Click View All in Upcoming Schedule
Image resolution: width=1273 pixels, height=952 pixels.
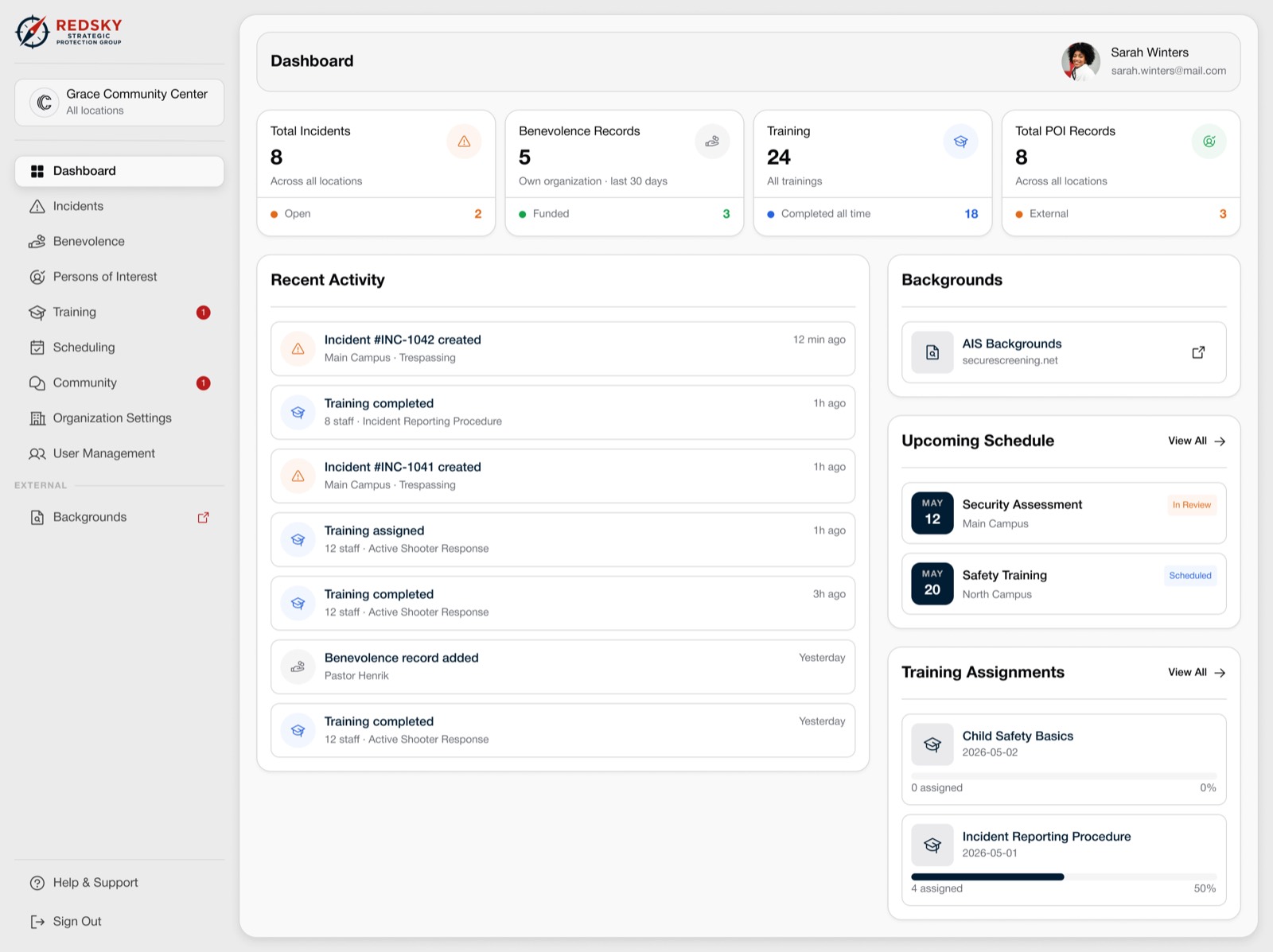tap(1197, 441)
